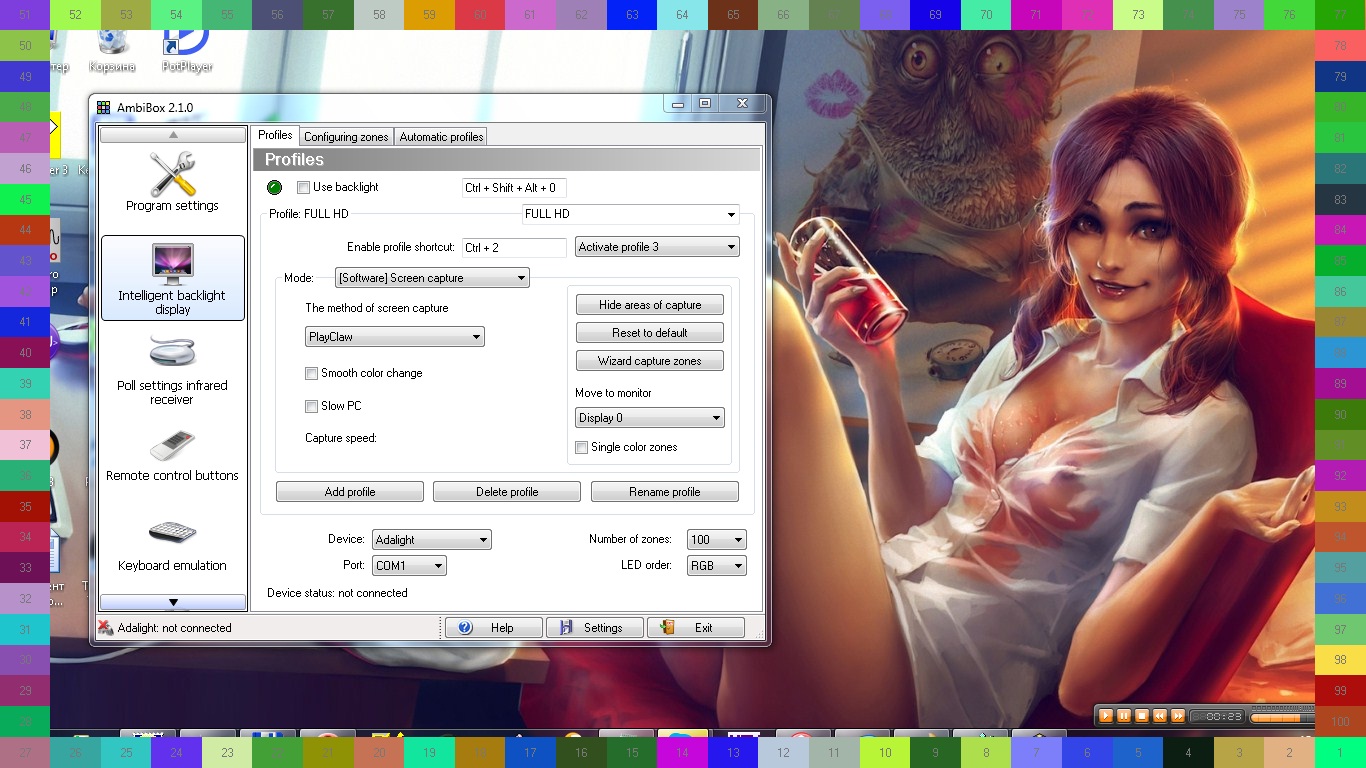This screenshot has width=1366, height=768.
Task: Click the PotPlayer desktop shortcut
Action: click(187, 51)
